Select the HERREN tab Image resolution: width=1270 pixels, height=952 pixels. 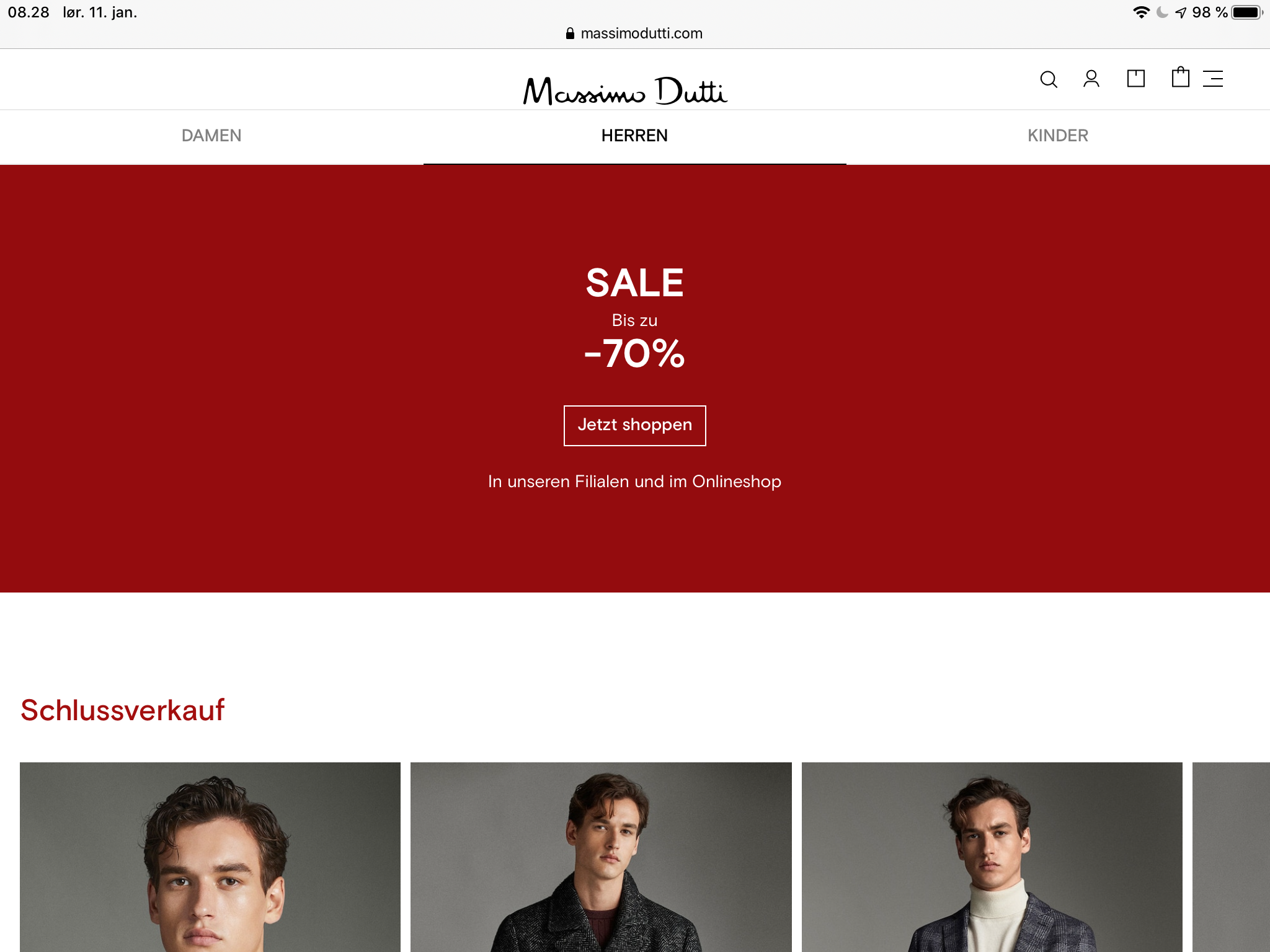coord(634,136)
